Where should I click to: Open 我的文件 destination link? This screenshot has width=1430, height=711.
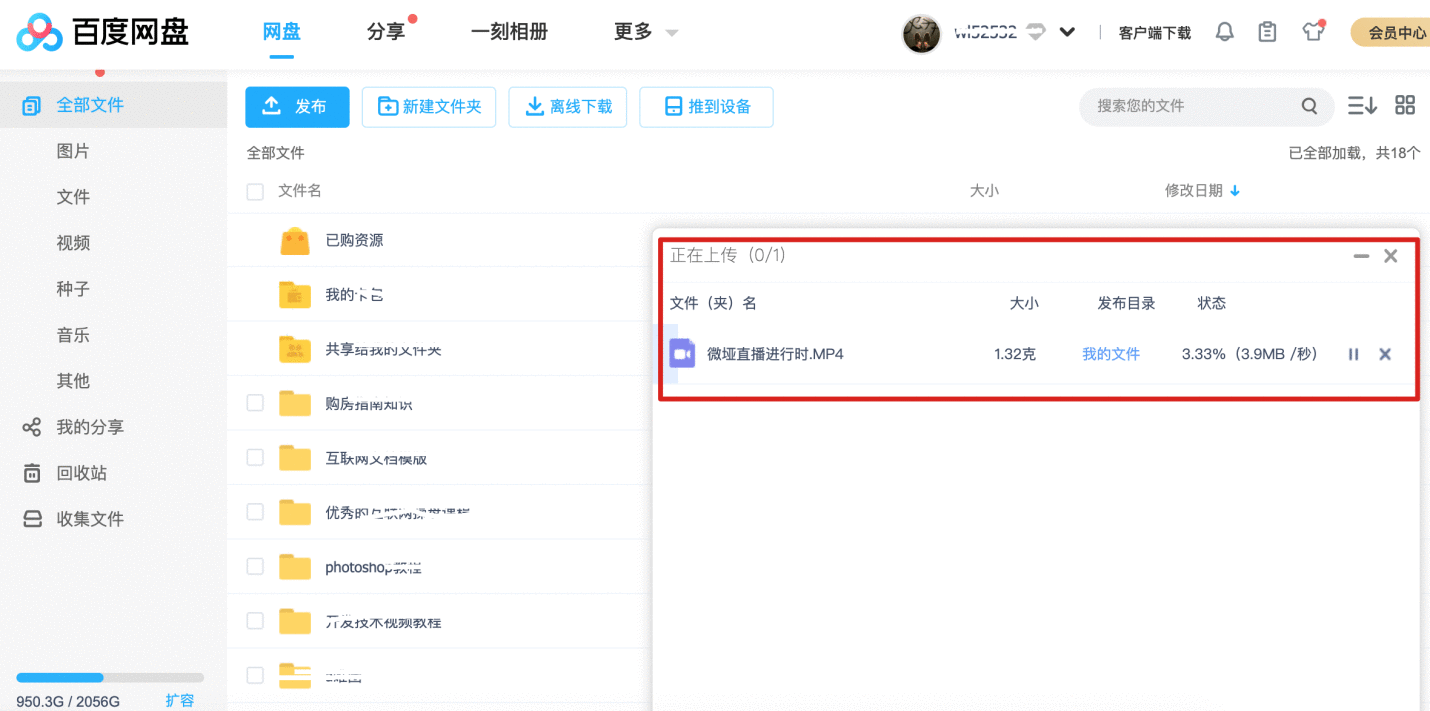[1111, 354]
